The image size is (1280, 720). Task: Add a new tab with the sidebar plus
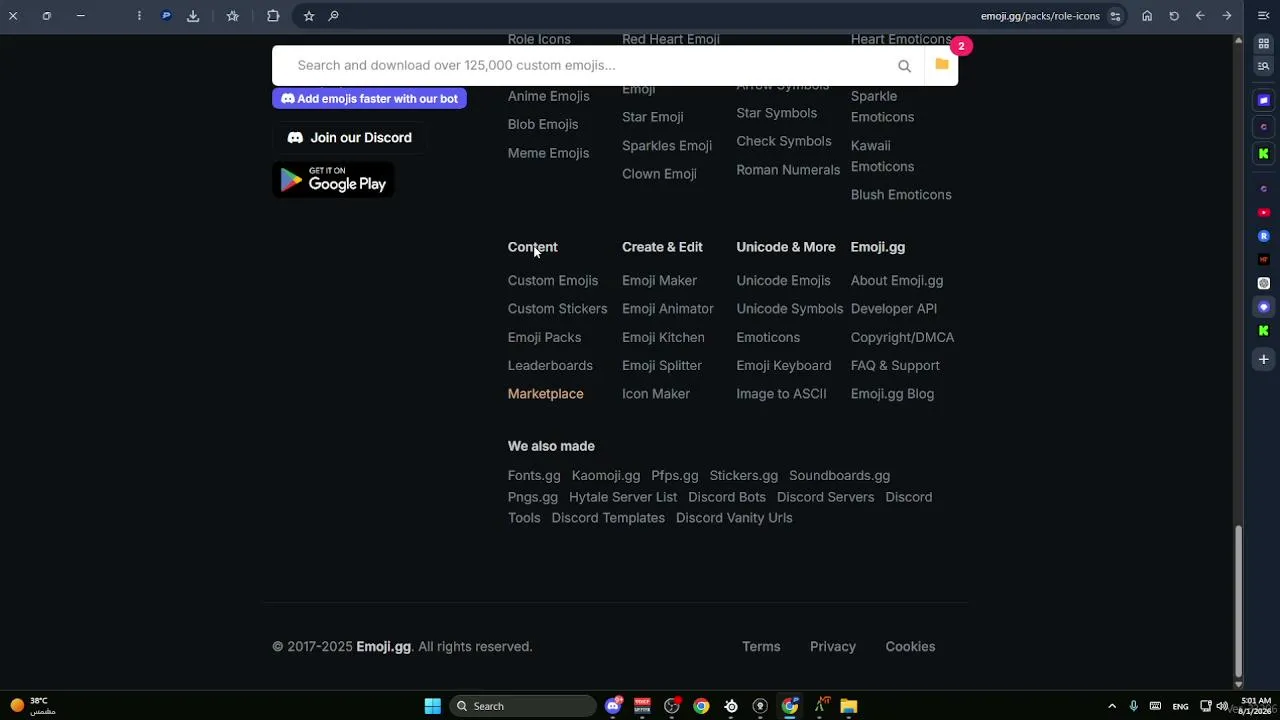(x=1264, y=359)
